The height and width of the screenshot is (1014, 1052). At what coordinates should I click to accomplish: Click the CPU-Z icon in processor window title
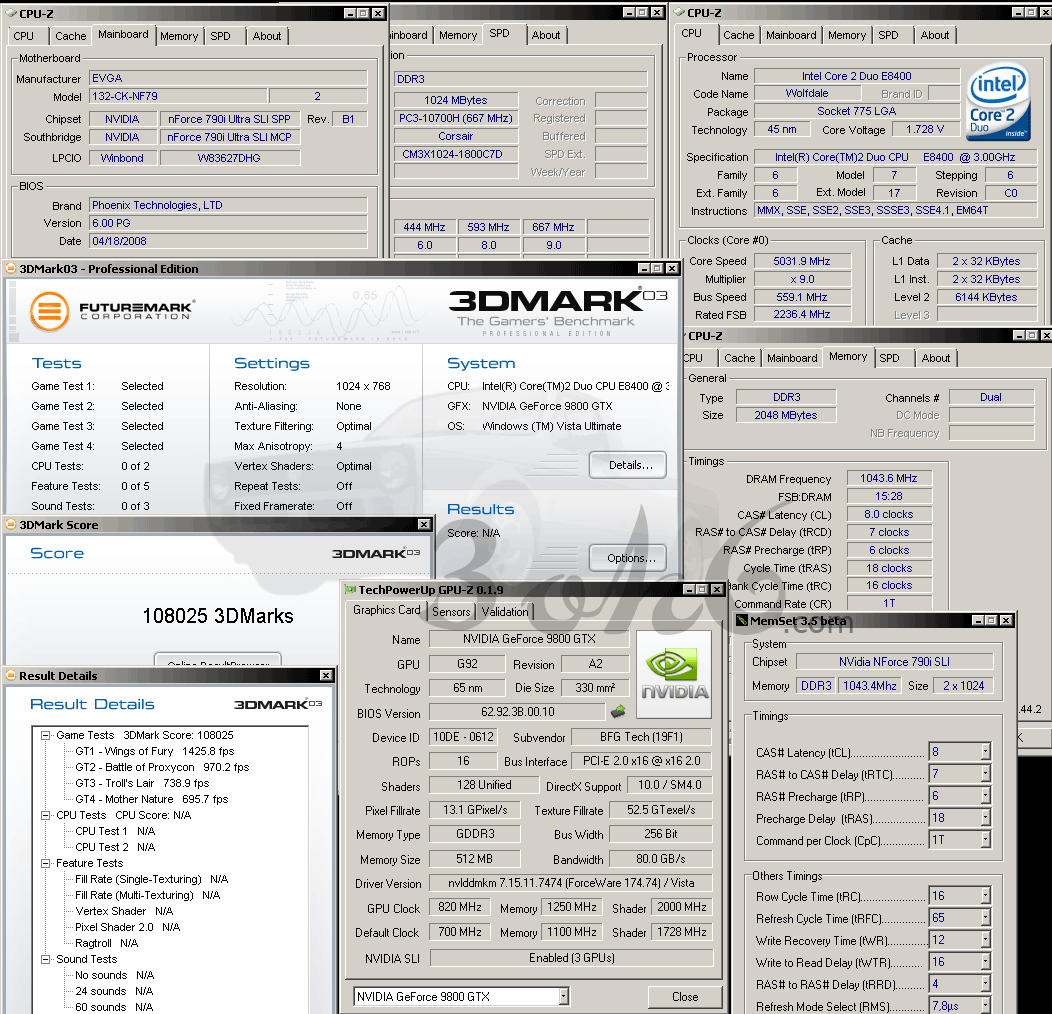coord(679,12)
